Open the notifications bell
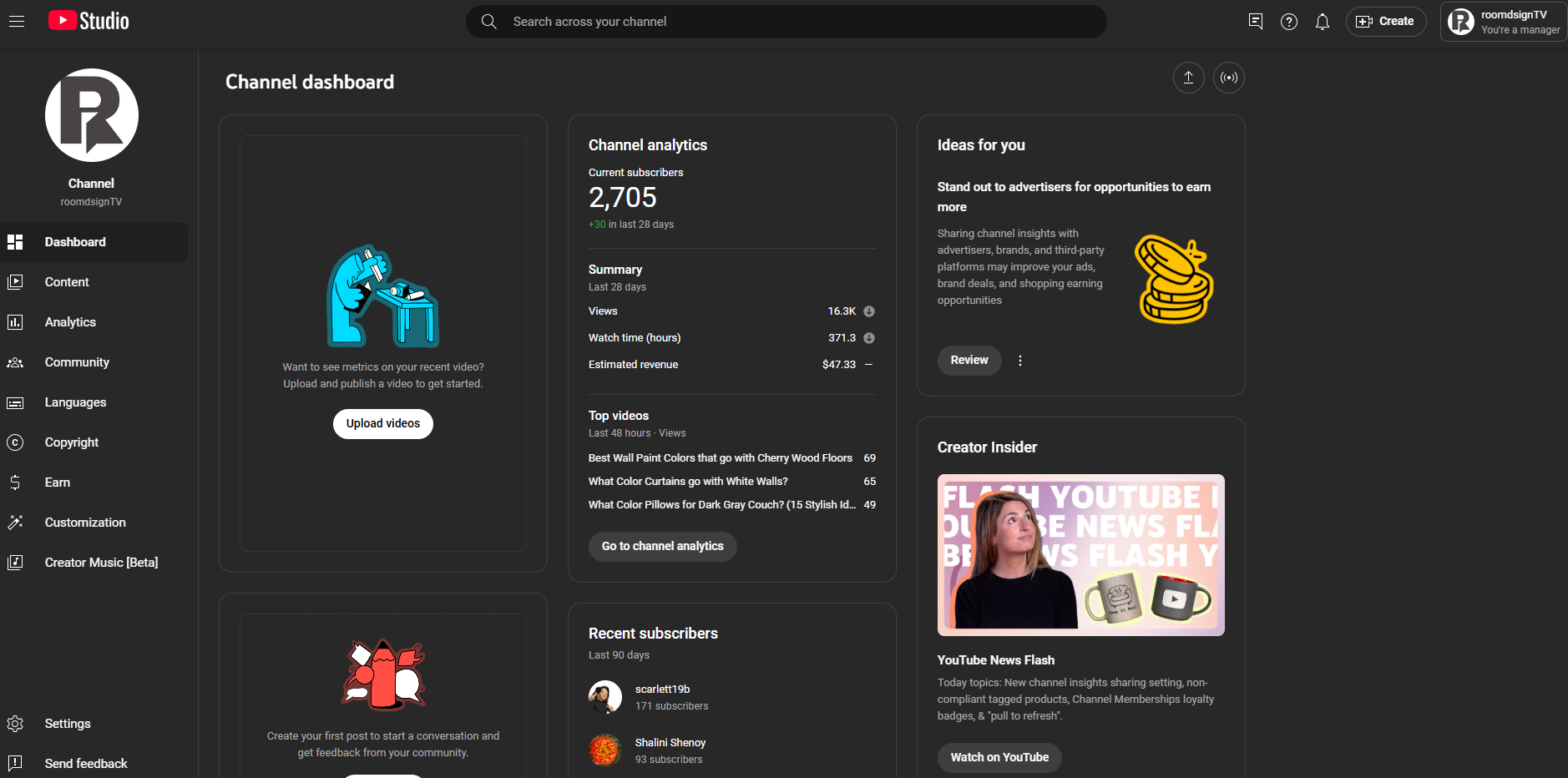The height and width of the screenshot is (778, 1568). point(1323,22)
